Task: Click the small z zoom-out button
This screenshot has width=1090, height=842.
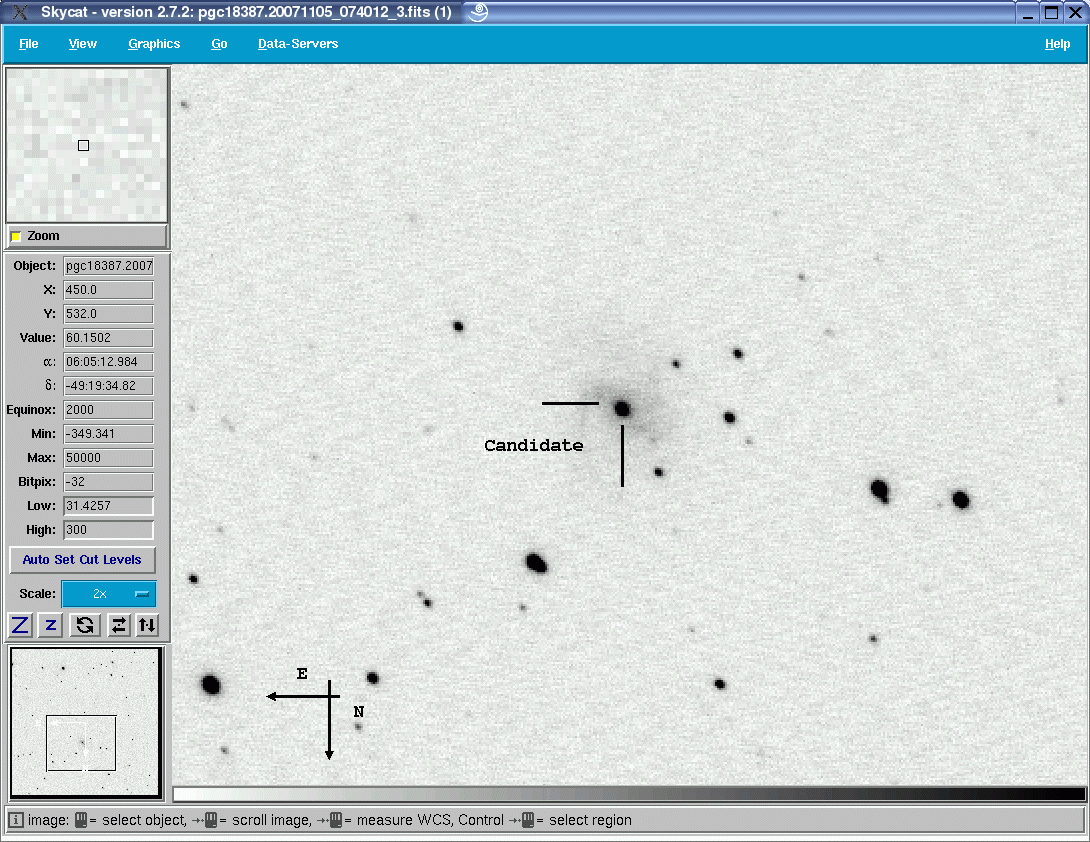Action: pos(52,625)
